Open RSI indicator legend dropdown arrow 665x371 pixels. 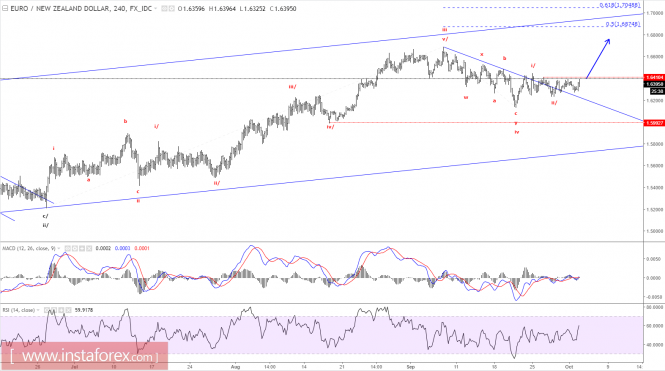point(38,310)
